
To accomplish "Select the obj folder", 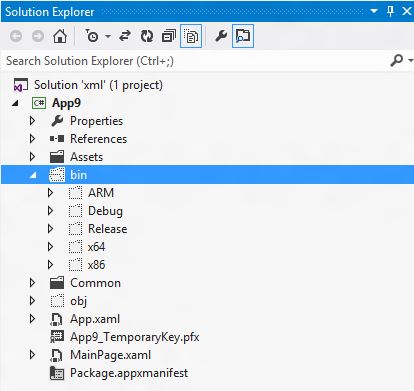I will pyautogui.click(x=79, y=301).
